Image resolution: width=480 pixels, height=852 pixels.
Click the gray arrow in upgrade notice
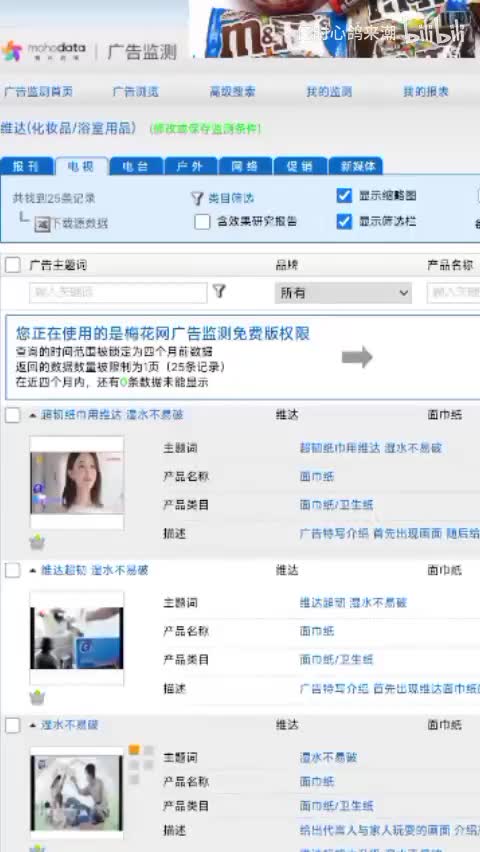click(357, 357)
